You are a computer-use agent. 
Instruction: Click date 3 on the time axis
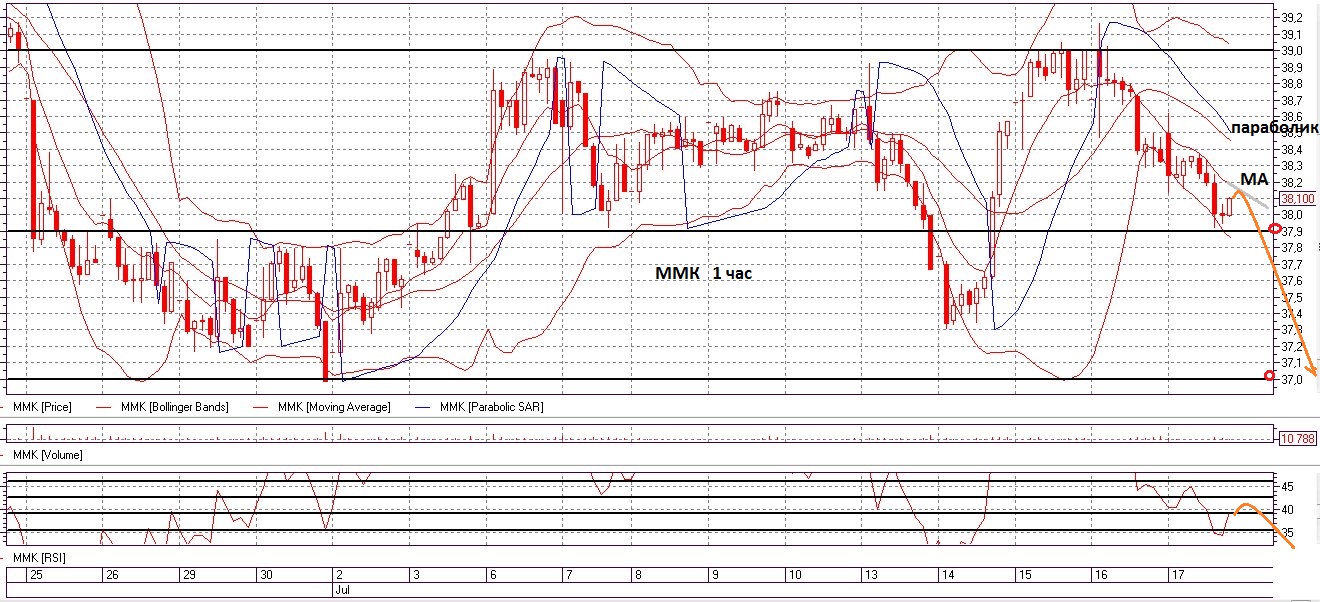point(415,575)
